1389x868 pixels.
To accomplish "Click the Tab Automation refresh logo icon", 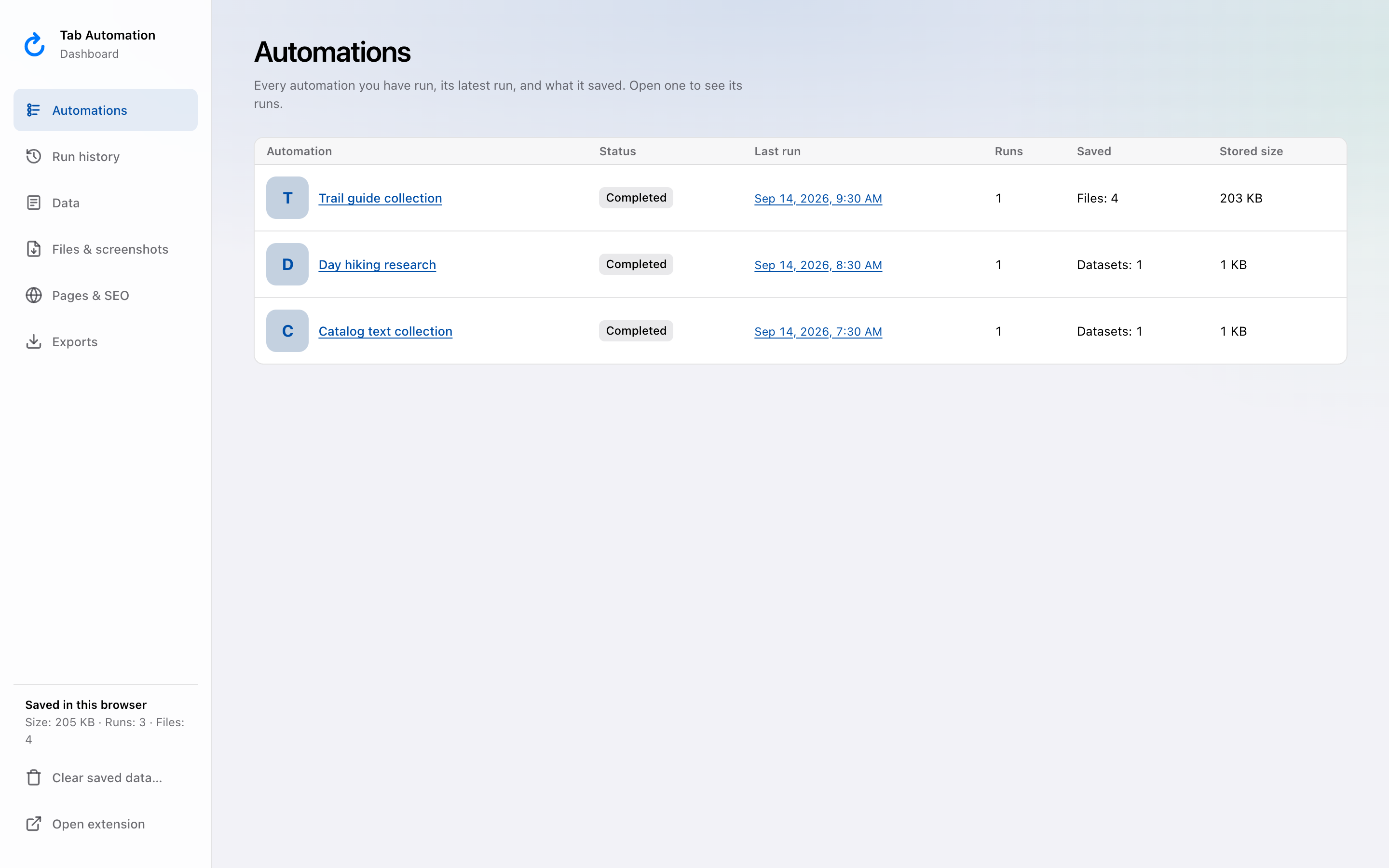I will pos(34,44).
